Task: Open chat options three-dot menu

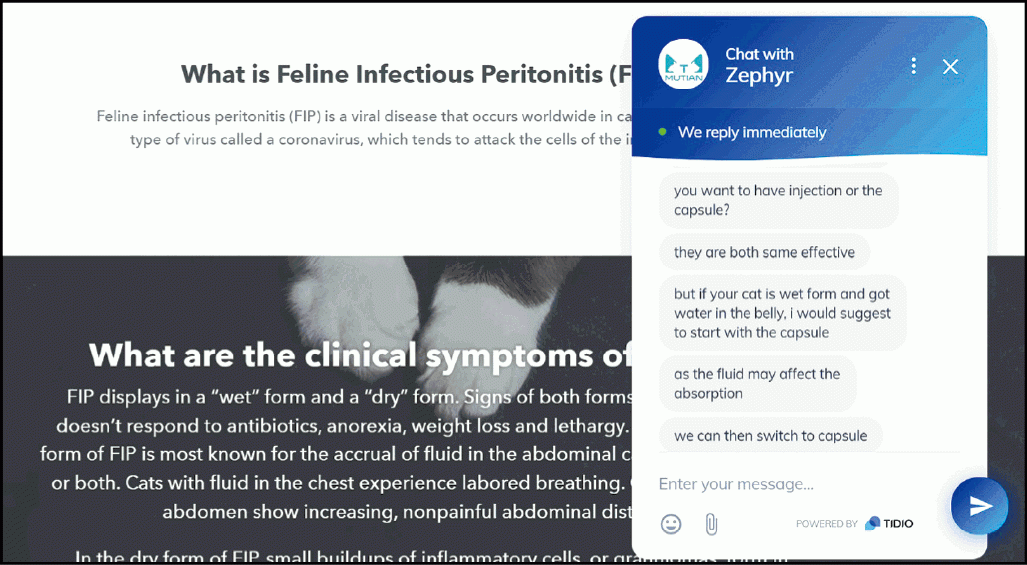Action: (914, 65)
